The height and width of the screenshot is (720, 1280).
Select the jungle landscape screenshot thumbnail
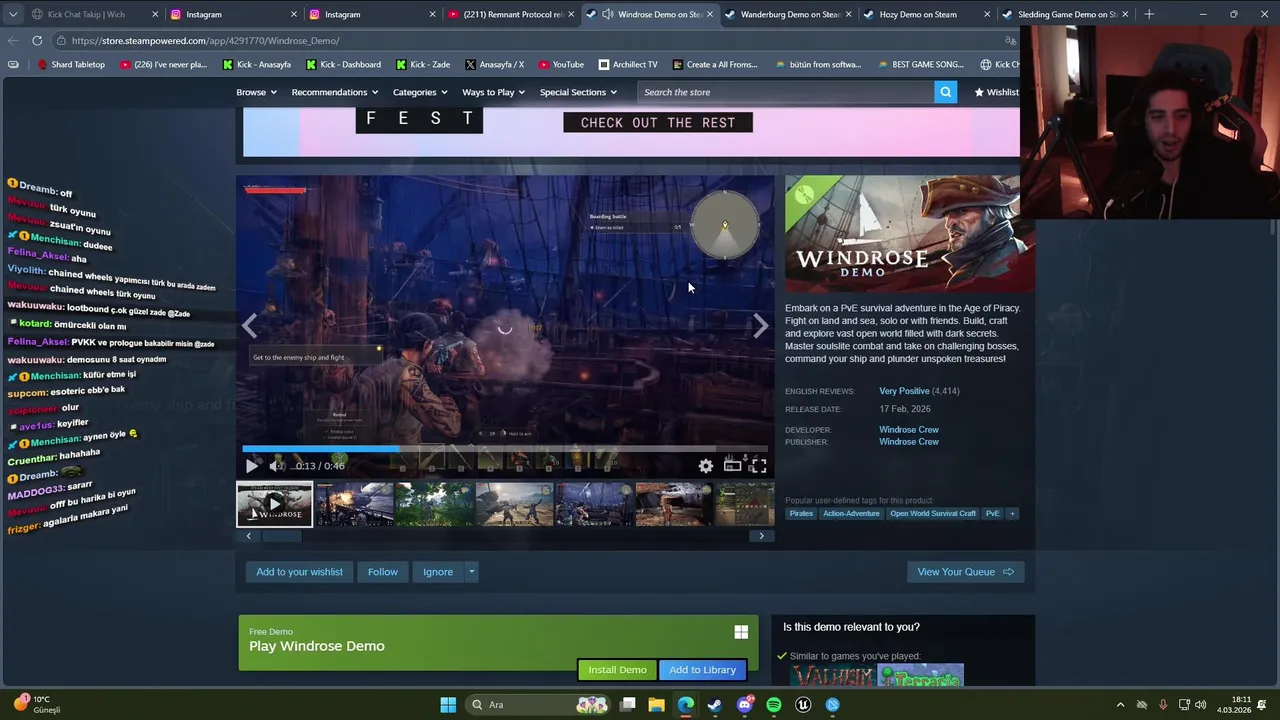pos(434,504)
